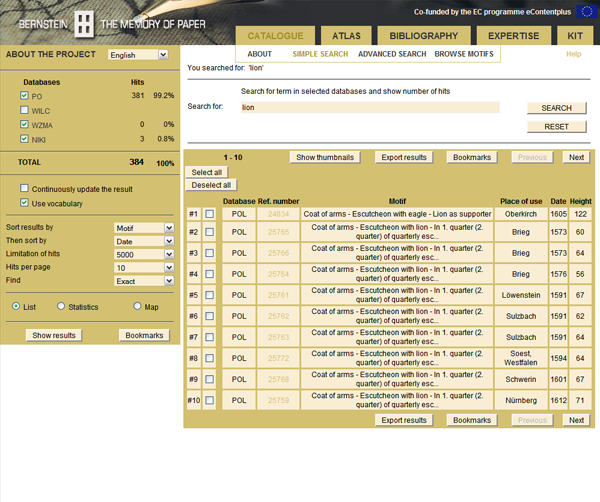Click the Reset button
600x502 pixels.
556,127
